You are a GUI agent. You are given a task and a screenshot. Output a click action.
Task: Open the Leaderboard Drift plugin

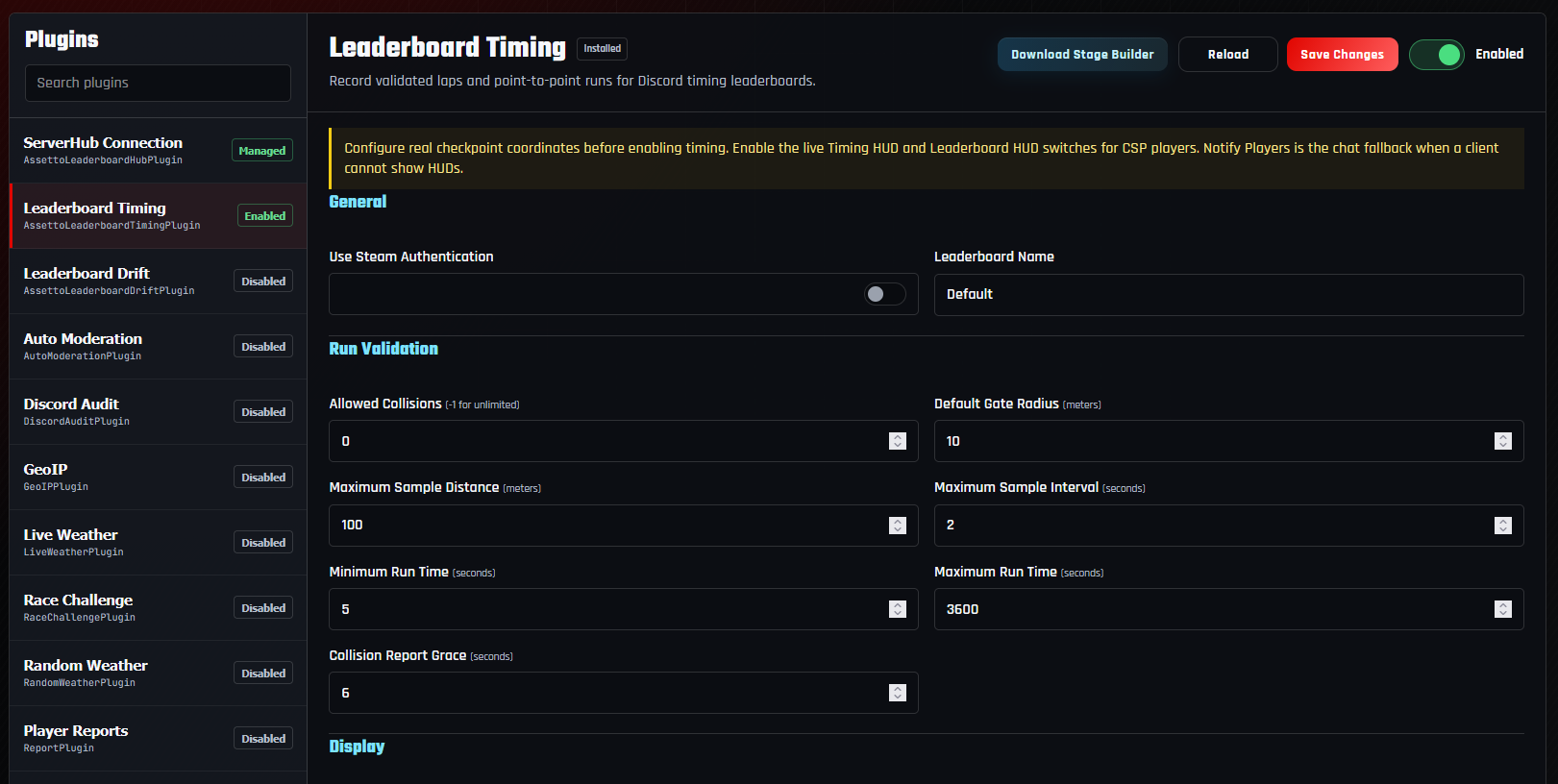158,282
